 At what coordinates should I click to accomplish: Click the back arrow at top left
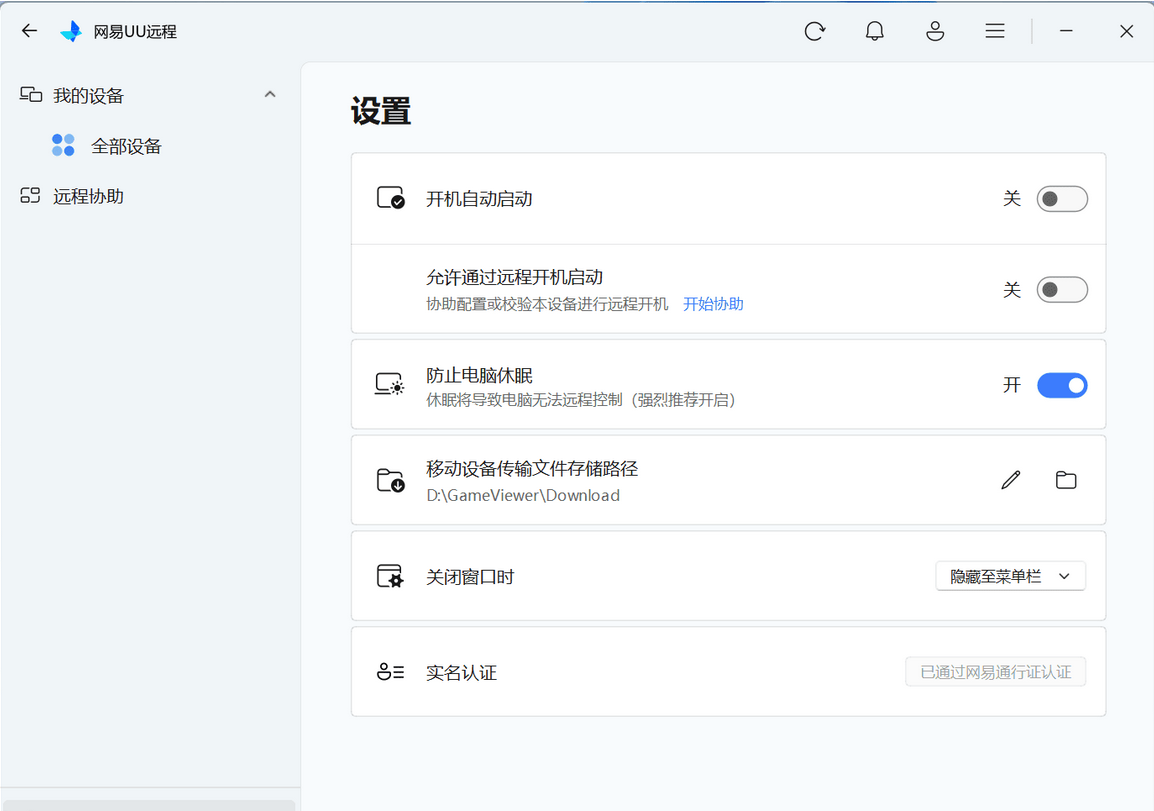pyautogui.click(x=28, y=30)
